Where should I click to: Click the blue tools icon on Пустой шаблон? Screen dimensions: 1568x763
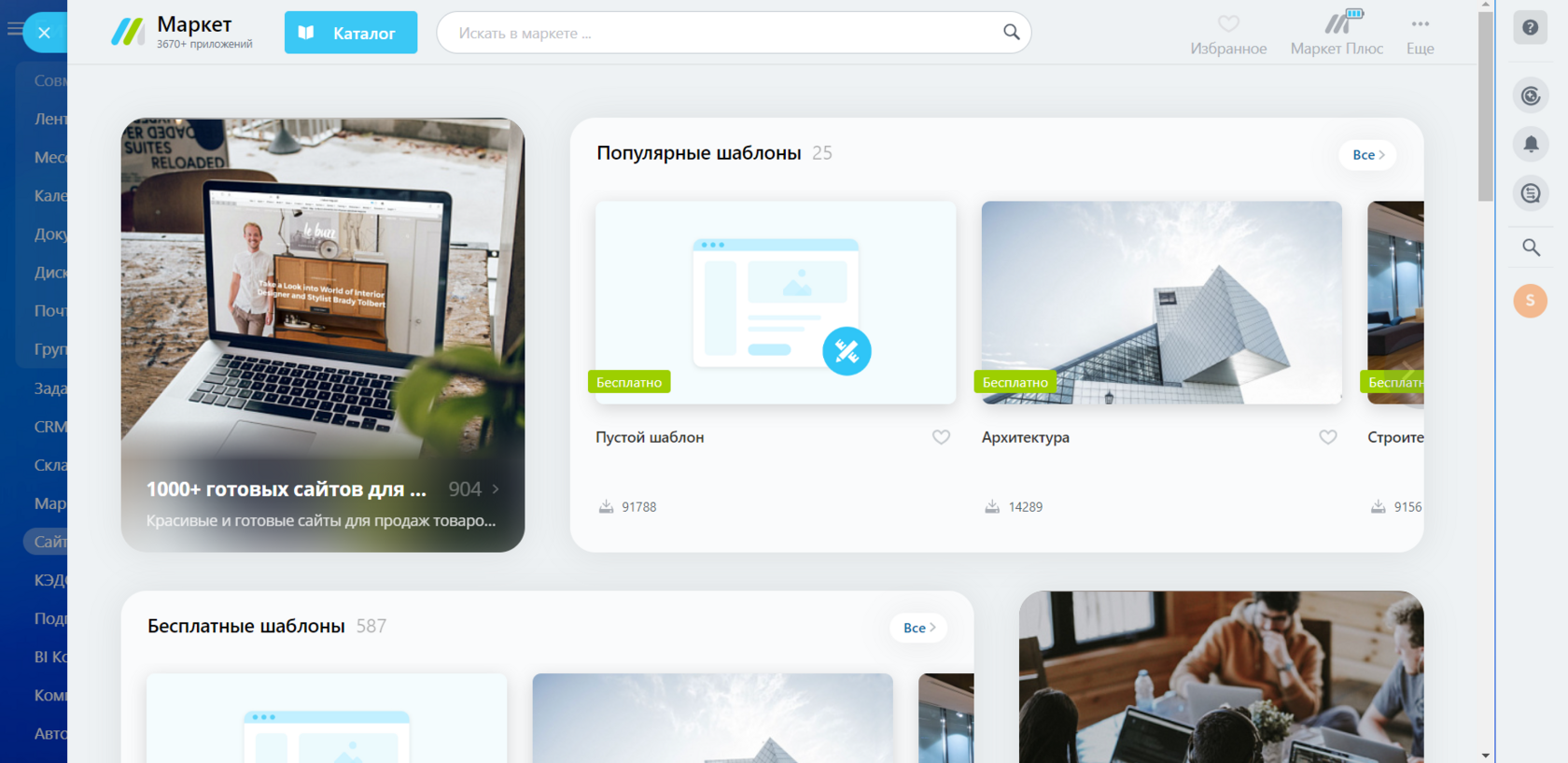click(847, 351)
